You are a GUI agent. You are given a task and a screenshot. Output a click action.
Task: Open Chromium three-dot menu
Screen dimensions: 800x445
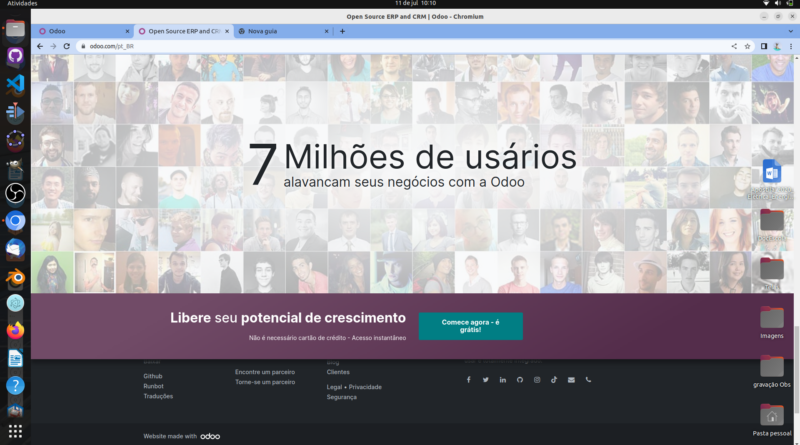[791, 46]
